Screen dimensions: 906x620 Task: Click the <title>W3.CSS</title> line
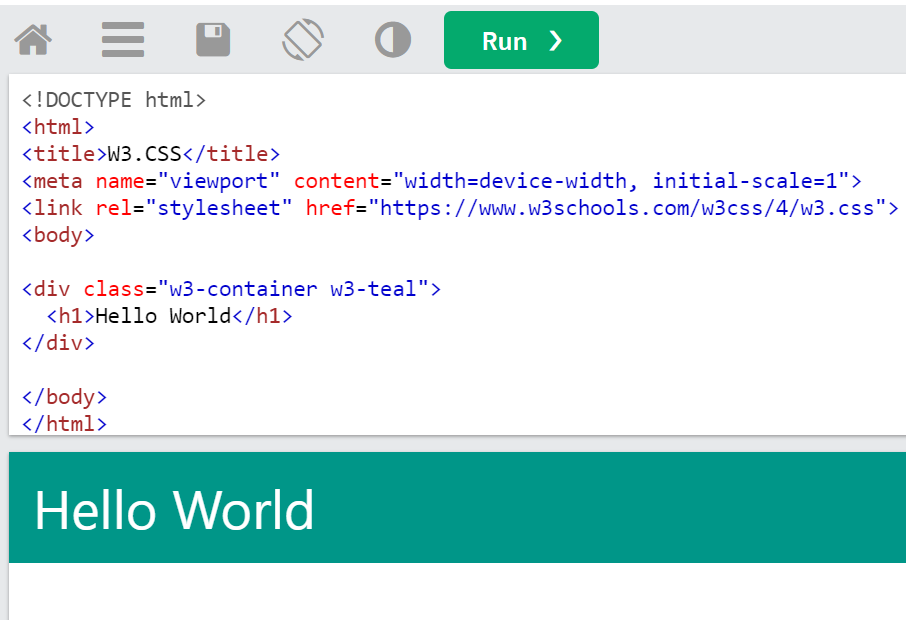point(151,154)
